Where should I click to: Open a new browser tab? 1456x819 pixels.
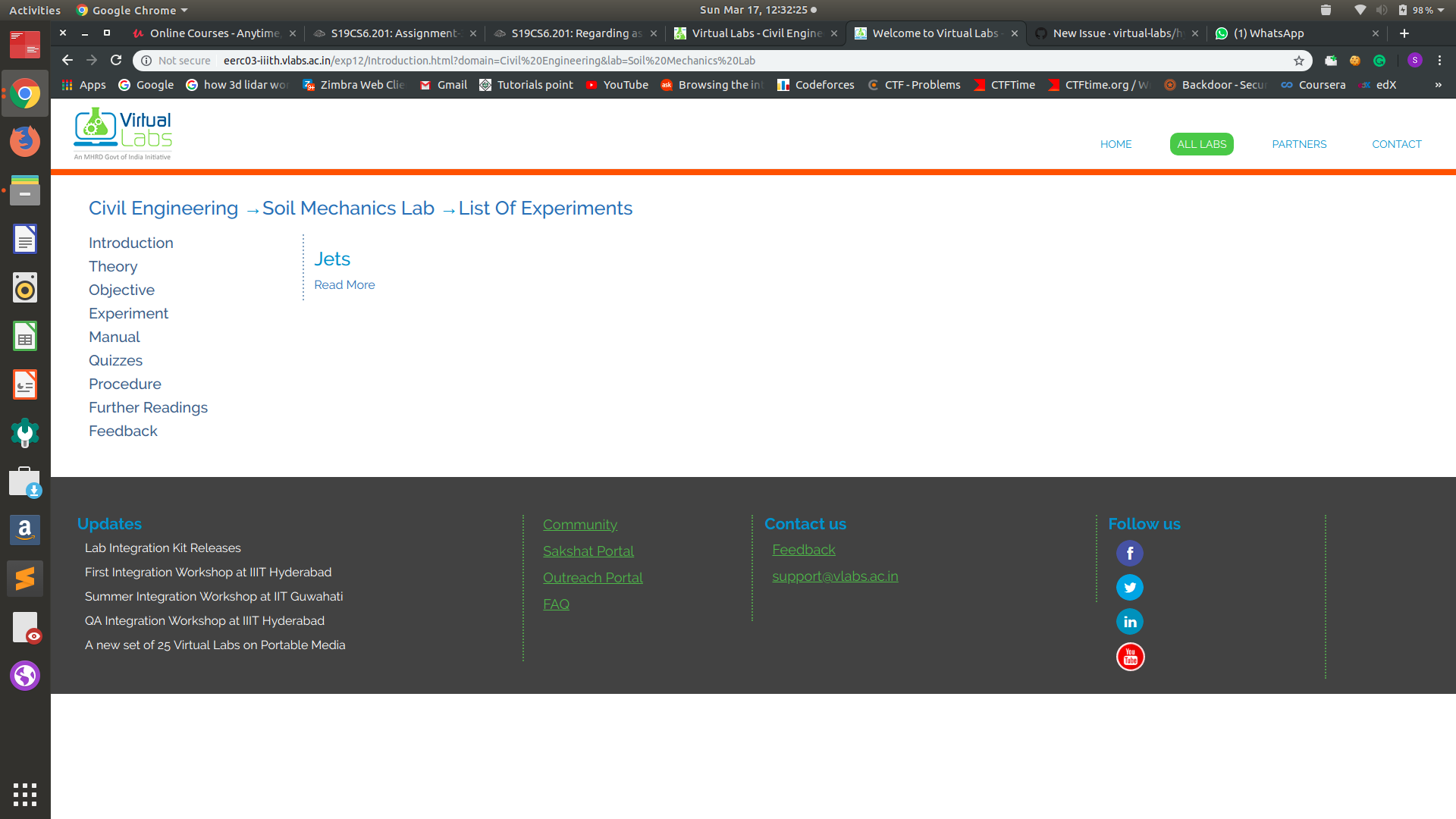[1404, 33]
